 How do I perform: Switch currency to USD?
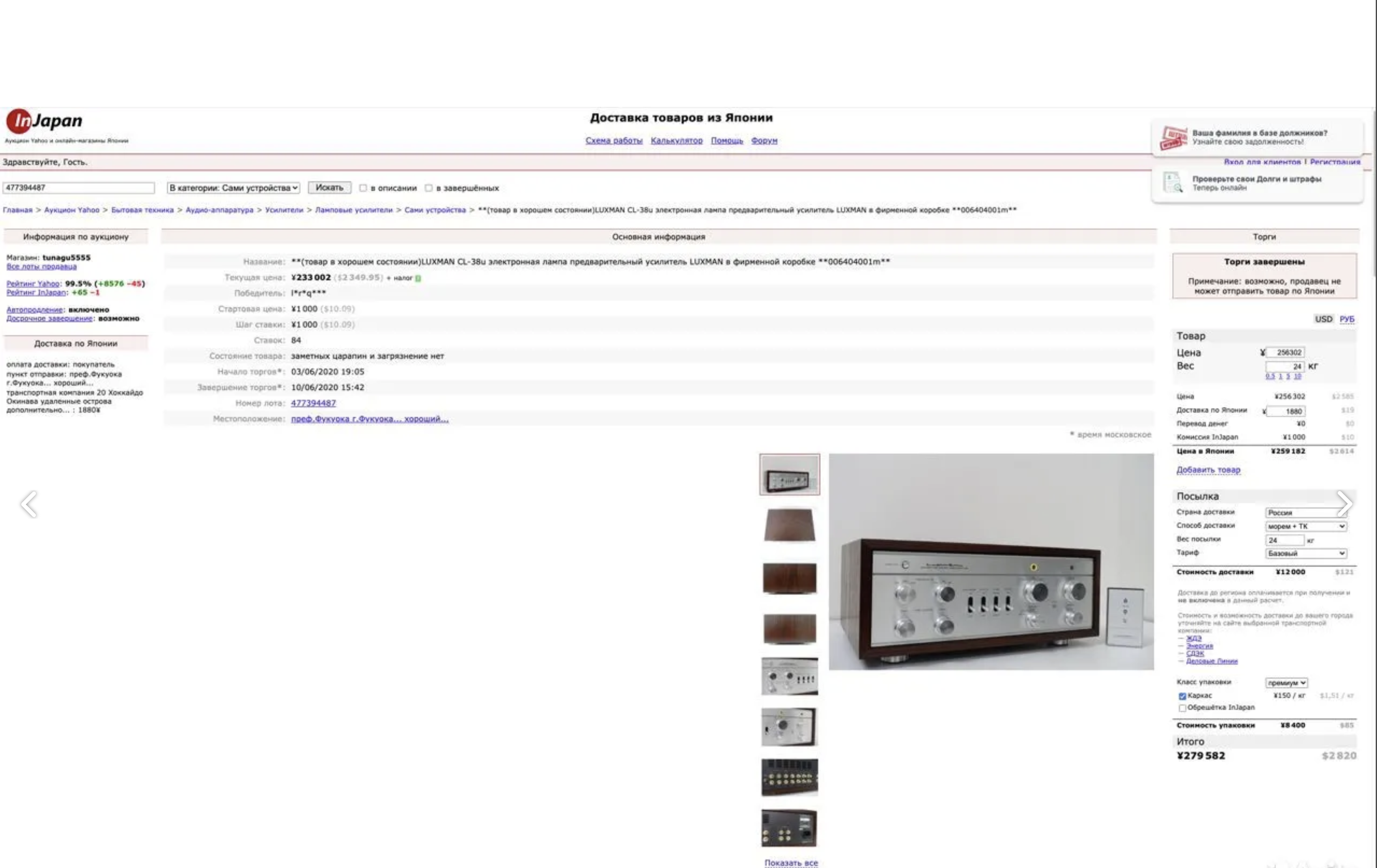coord(1323,319)
